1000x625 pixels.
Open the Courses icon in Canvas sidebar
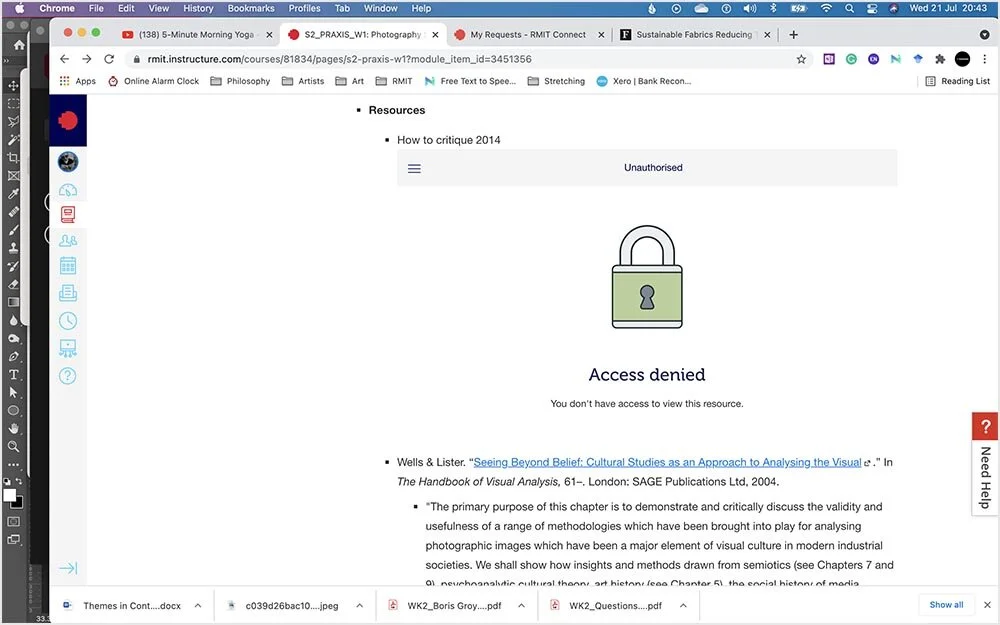pyautogui.click(x=68, y=214)
